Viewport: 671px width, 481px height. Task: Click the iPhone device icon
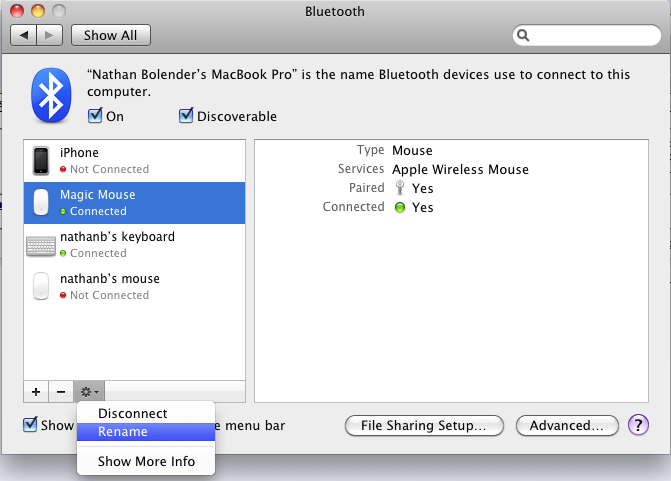click(41, 161)
